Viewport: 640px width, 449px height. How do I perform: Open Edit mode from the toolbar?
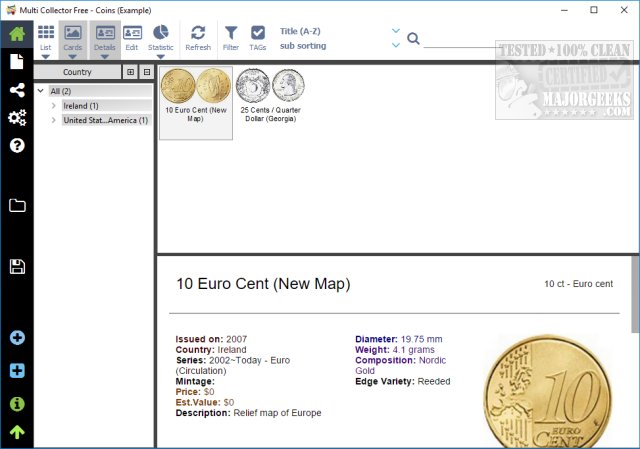pyautogui.click(x=132, y=38)
